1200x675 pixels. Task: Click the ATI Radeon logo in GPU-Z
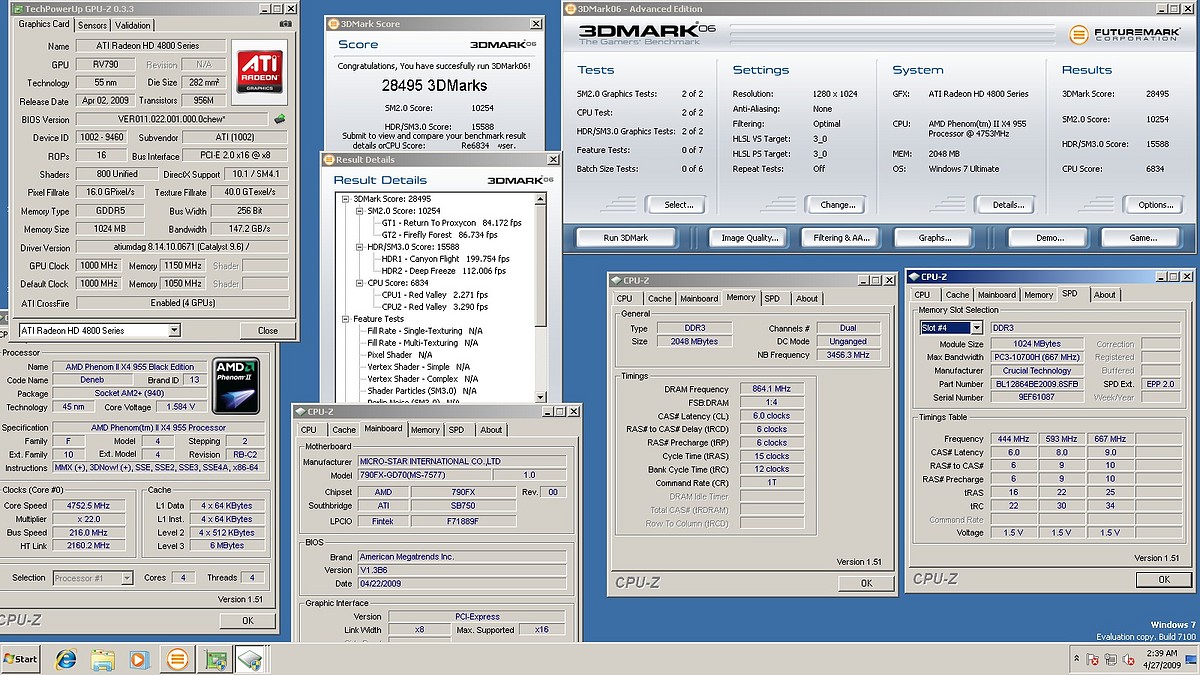tap(258, 70)
